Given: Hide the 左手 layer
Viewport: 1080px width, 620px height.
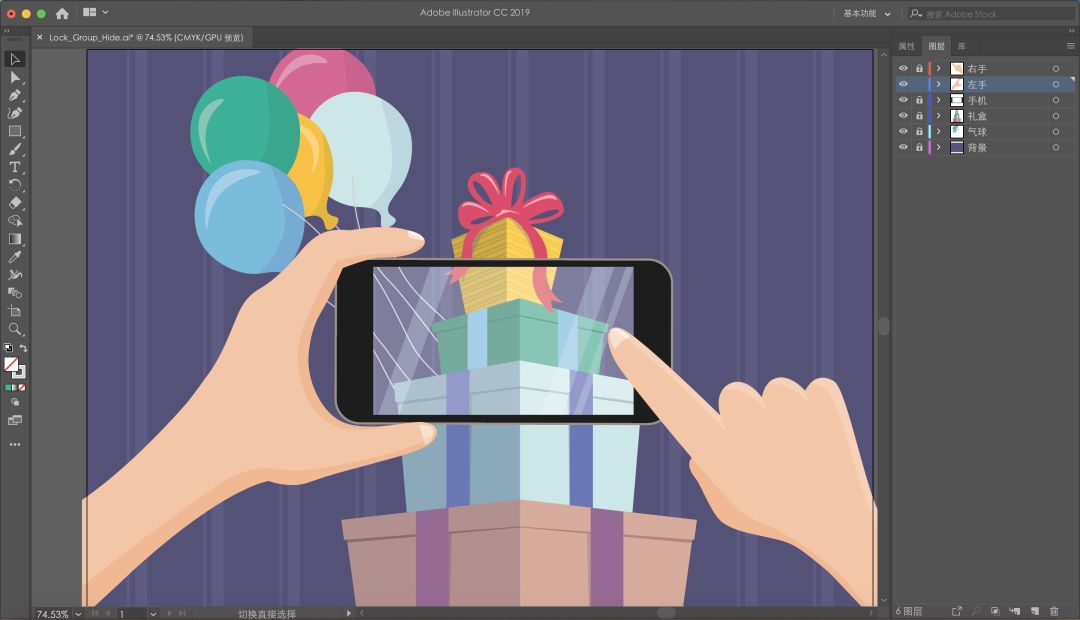Looking at the screenshot, I should [903, 84].
